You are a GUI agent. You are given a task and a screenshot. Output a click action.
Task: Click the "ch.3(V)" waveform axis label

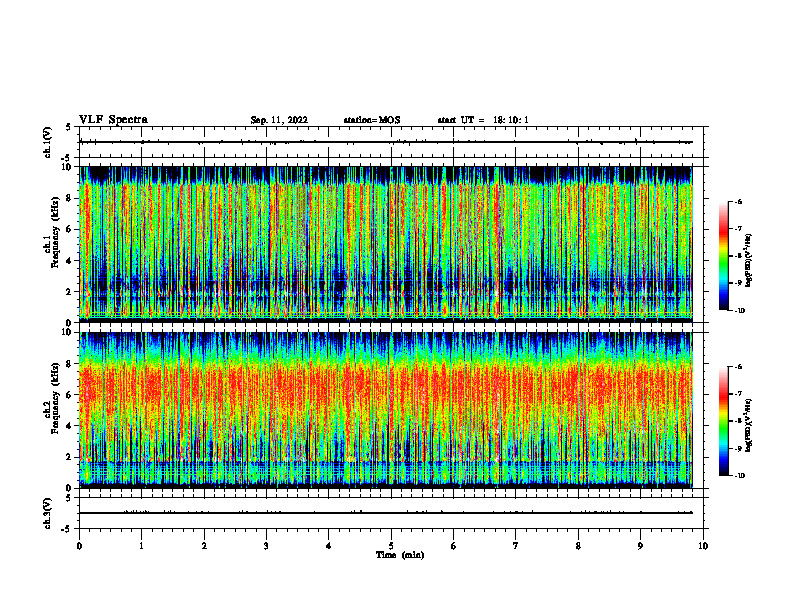(x=47, y=513)
